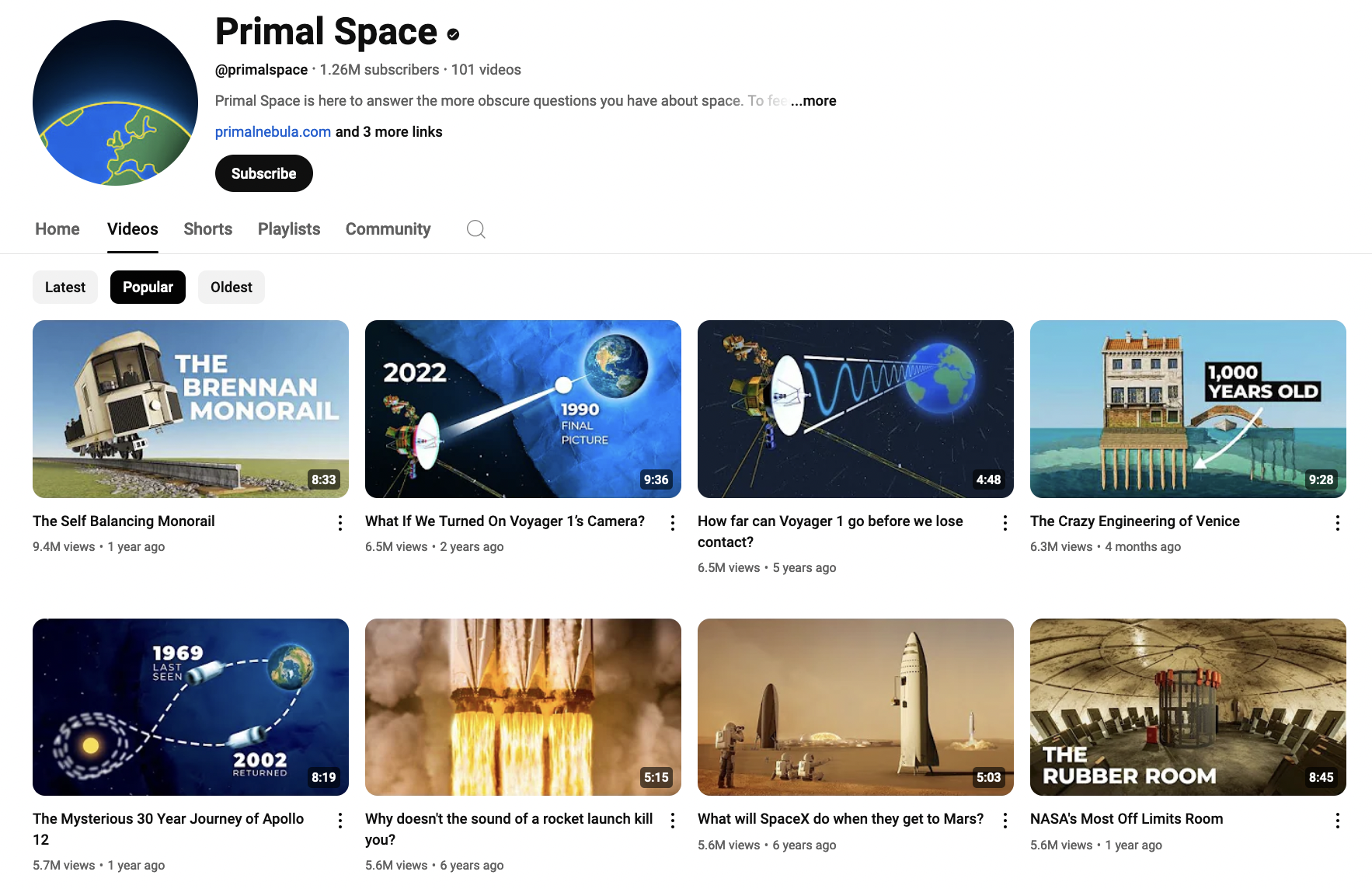Open the Voyager signal wave thumbnail
1372x889 pixels.
(855, 409)
